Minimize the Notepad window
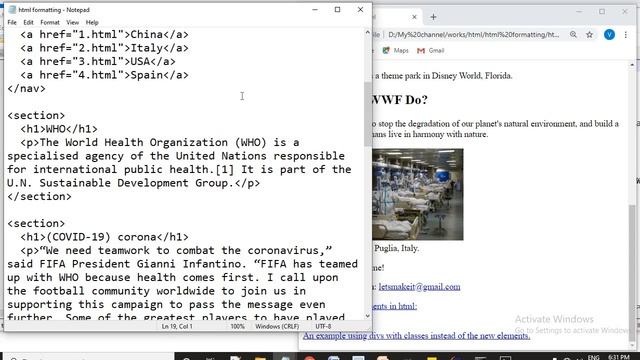 tap(315, 9)
